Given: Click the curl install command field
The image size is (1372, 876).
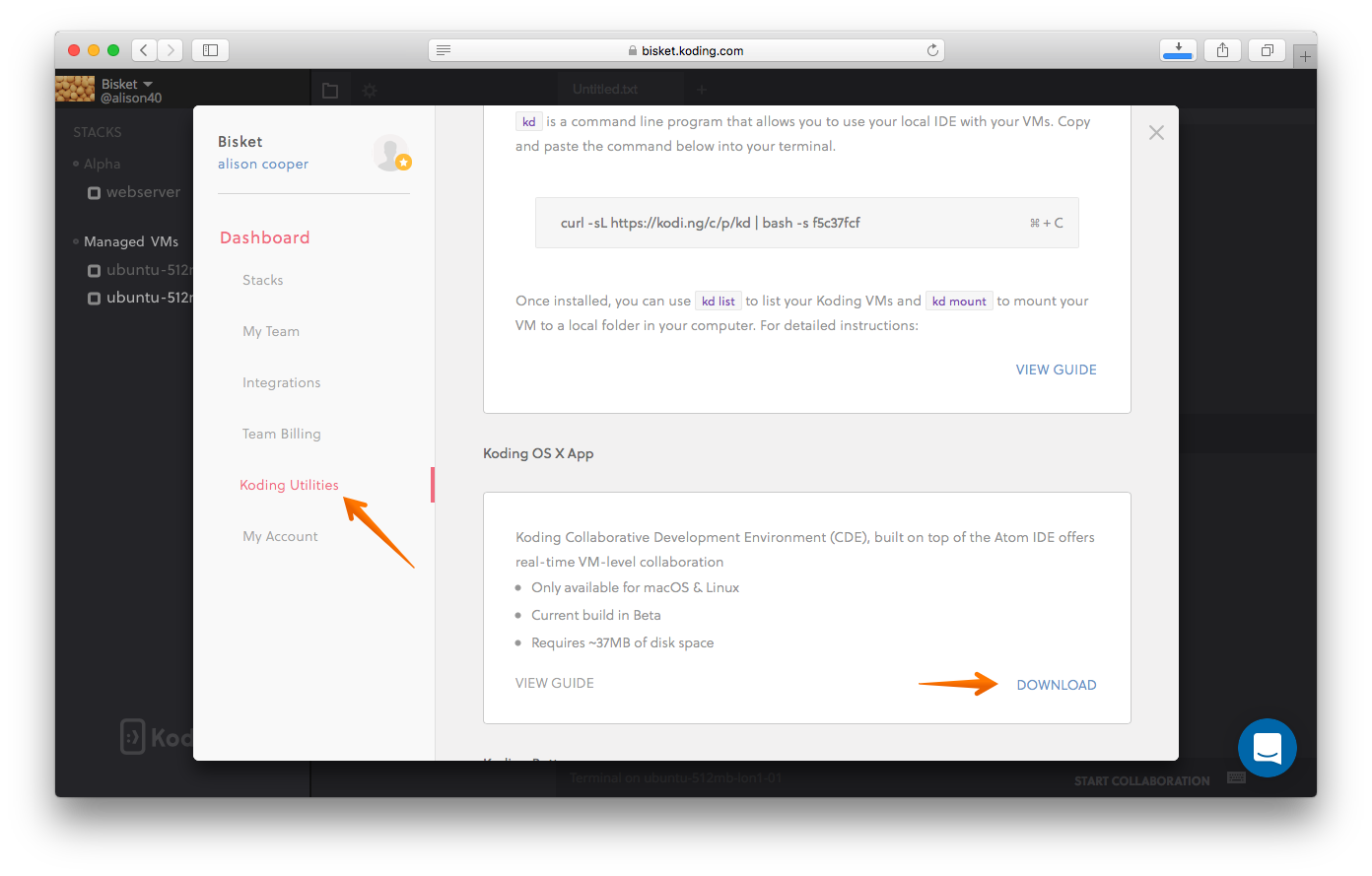Looking at the screenshot, I should click(x=807, y=223).
